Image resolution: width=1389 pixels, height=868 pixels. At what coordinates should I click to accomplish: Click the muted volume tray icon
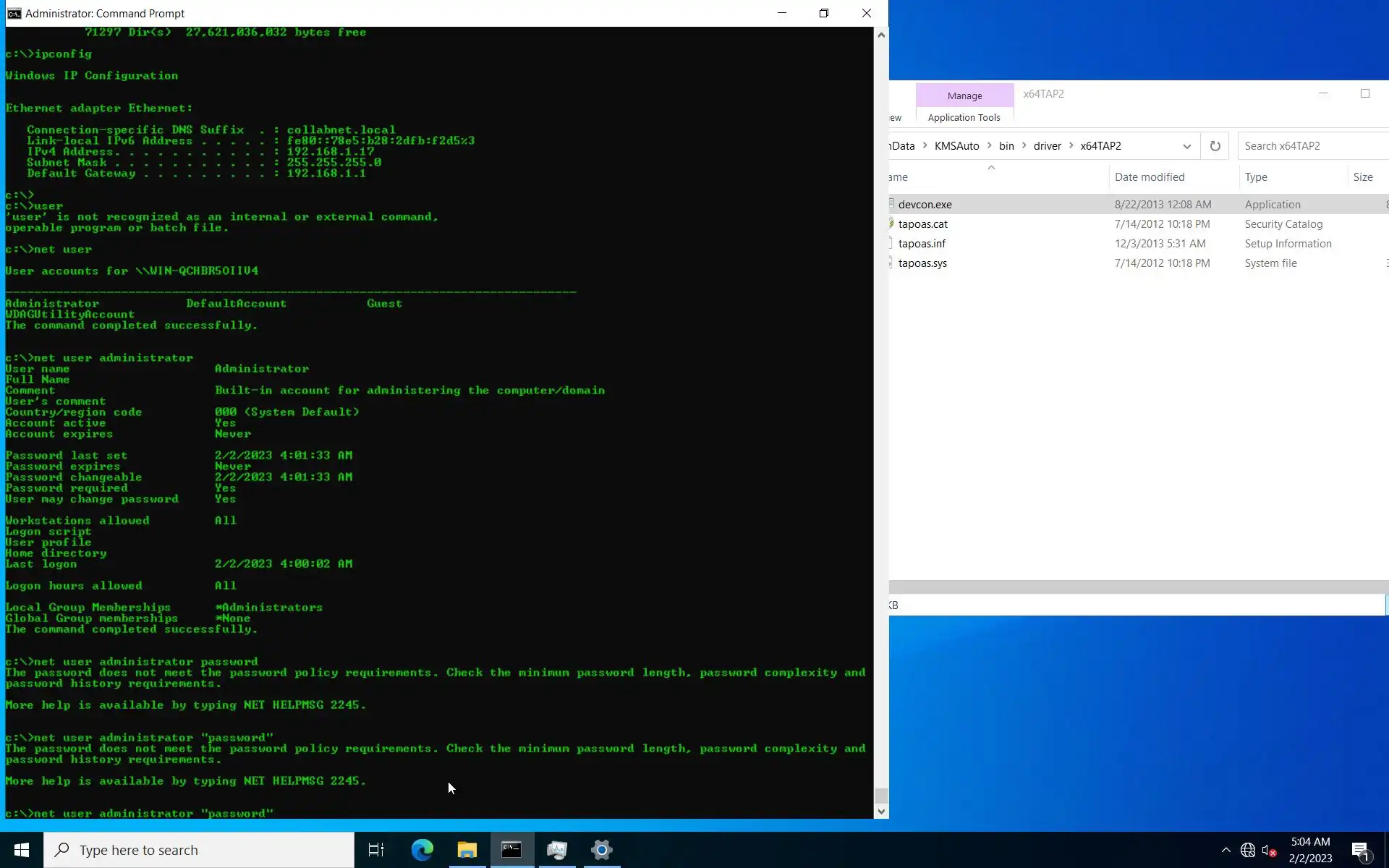1268,850
